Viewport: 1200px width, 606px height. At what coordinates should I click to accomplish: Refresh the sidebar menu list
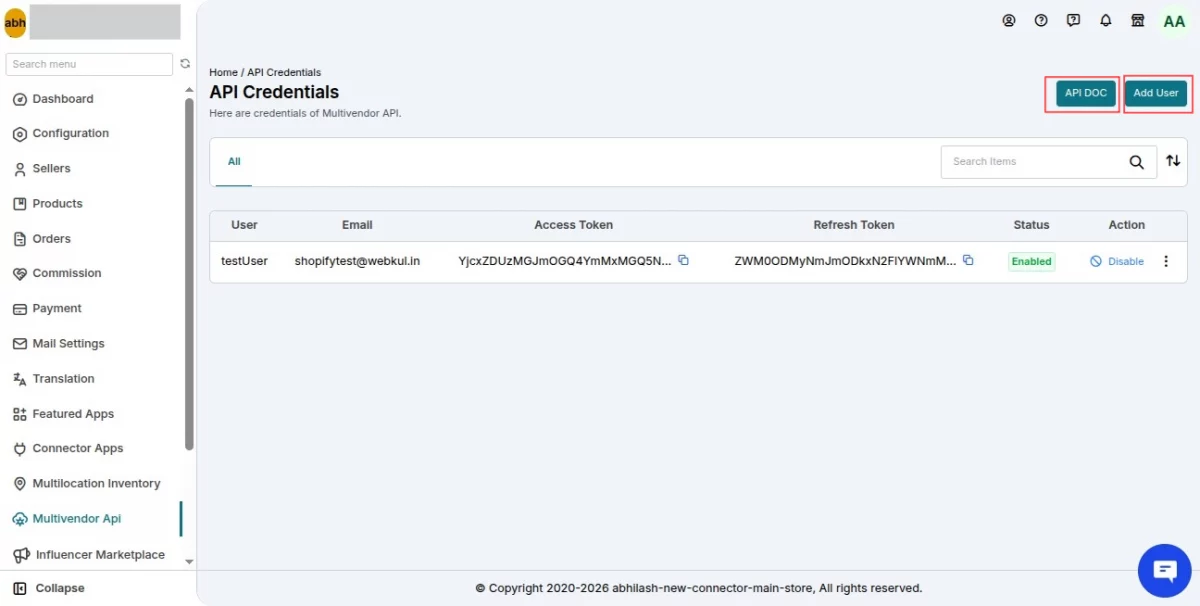(185, 64)
